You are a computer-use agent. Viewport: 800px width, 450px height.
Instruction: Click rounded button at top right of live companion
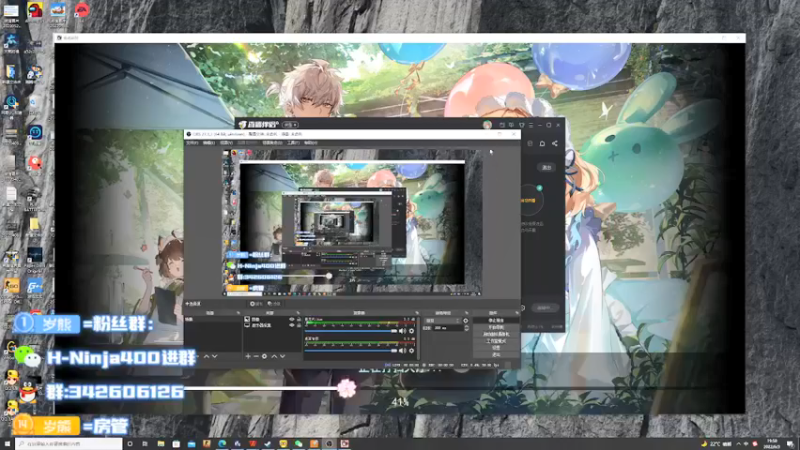point(546,167)
